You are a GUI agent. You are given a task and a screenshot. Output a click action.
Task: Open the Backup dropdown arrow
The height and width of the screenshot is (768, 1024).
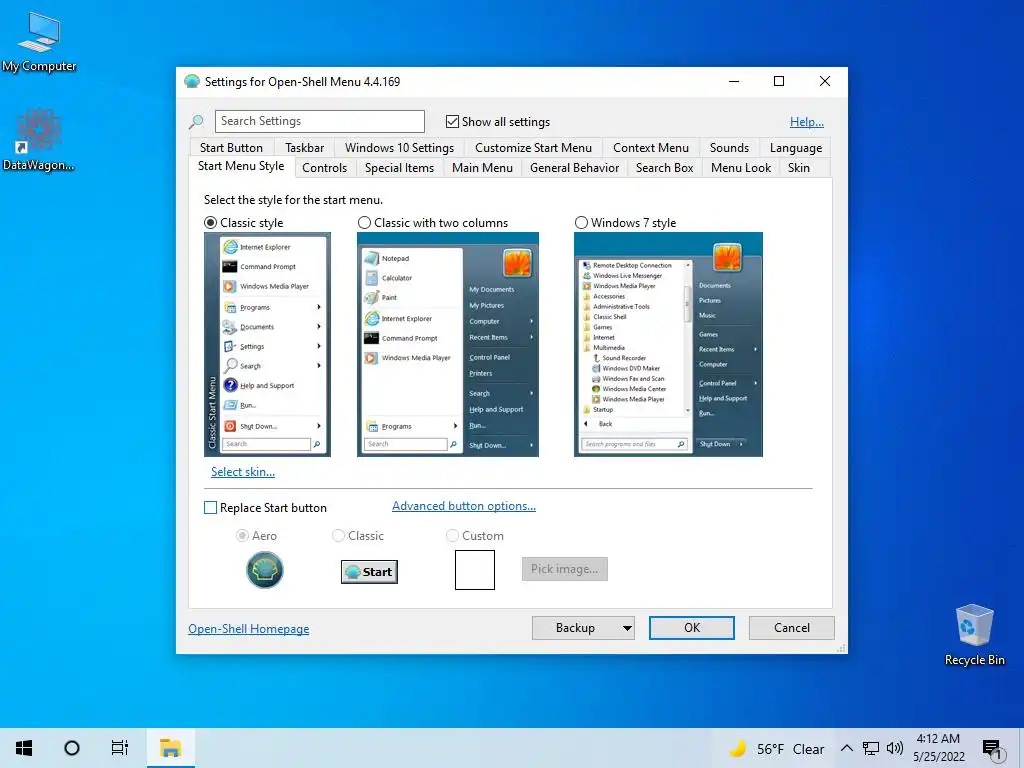click(627, 628)
